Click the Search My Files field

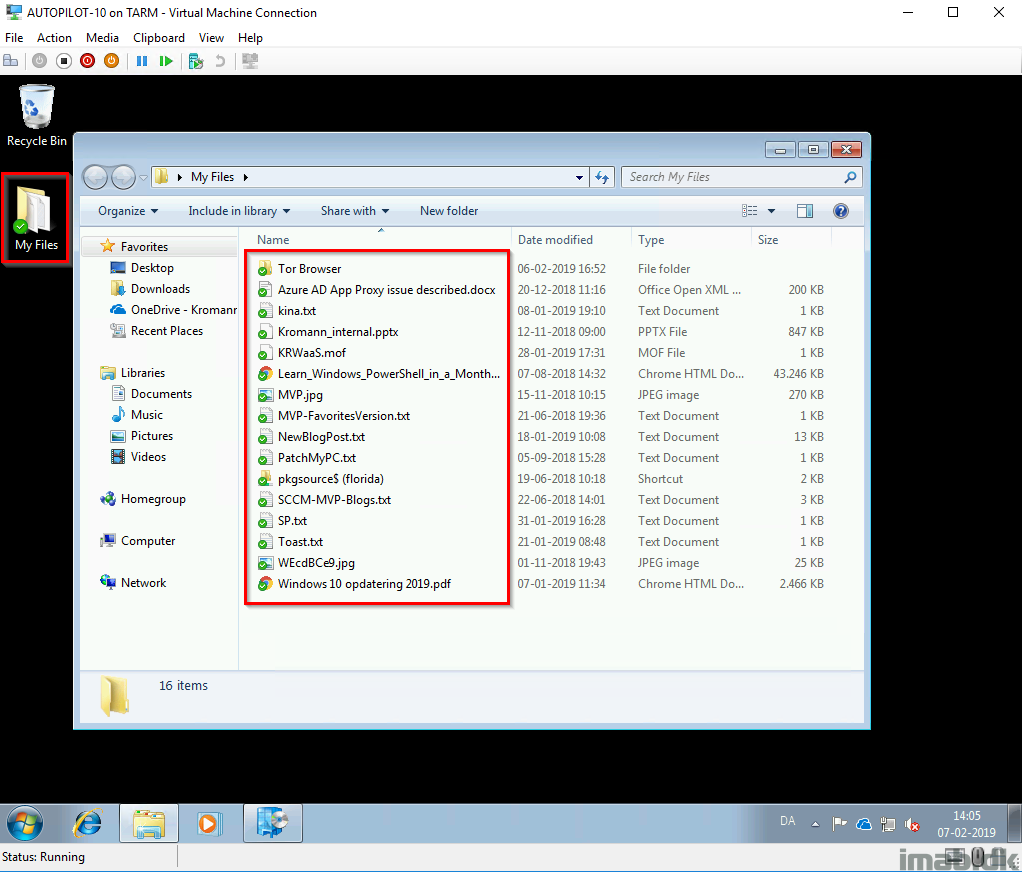click(x=741, y=177)
